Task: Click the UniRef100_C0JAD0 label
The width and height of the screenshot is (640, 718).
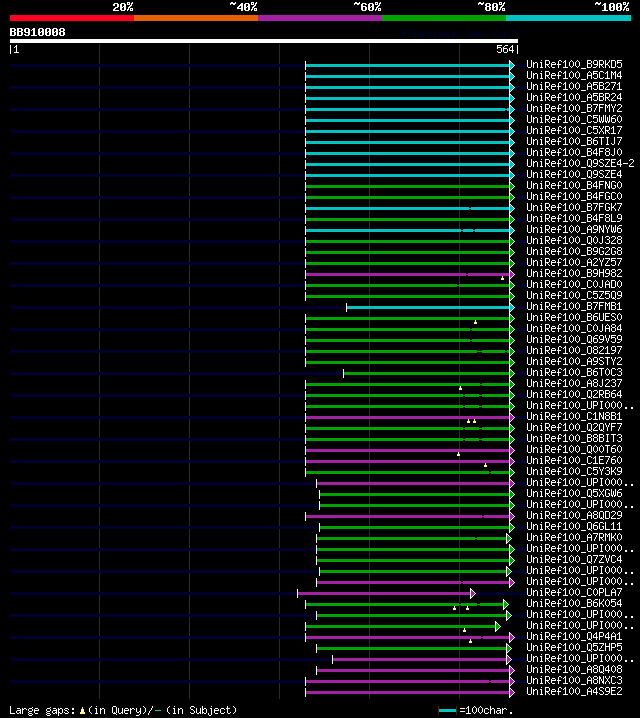Action: point(574,284)
